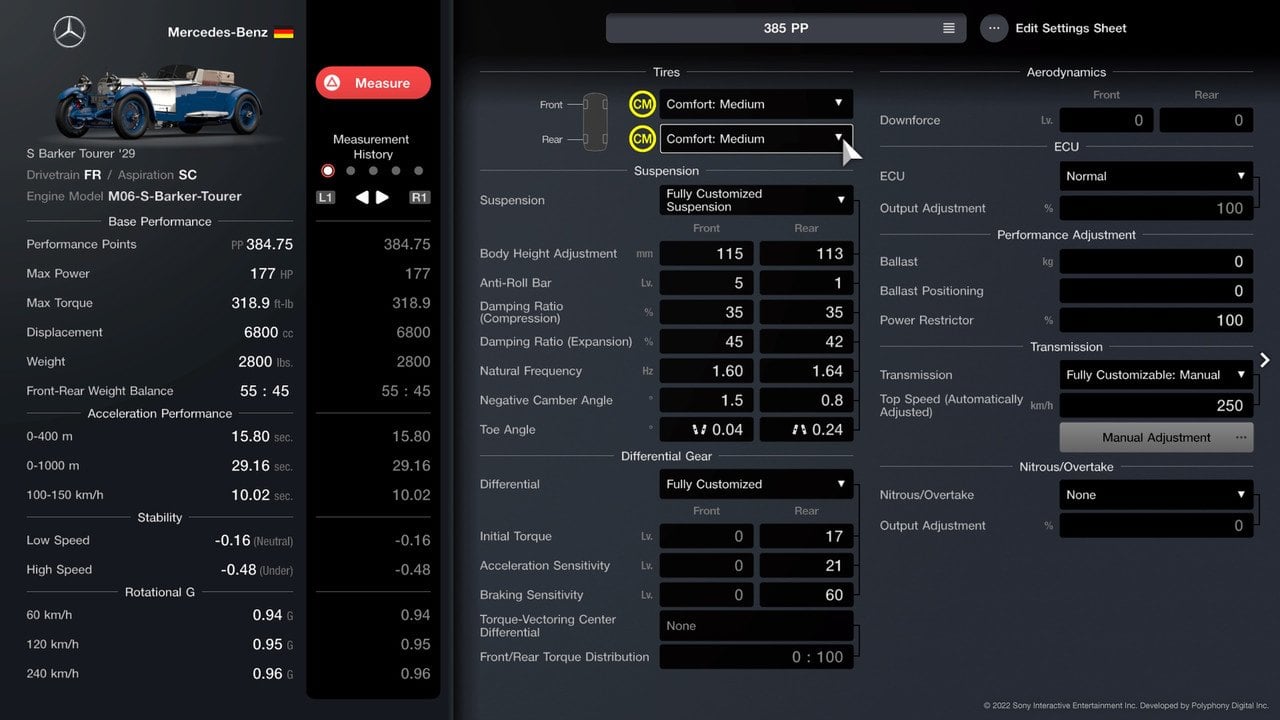Select rear Acceleration Sensitivity value 21
Image resolution: width=1280 pixels, height=720 pixels.
(x=806, y=566)
